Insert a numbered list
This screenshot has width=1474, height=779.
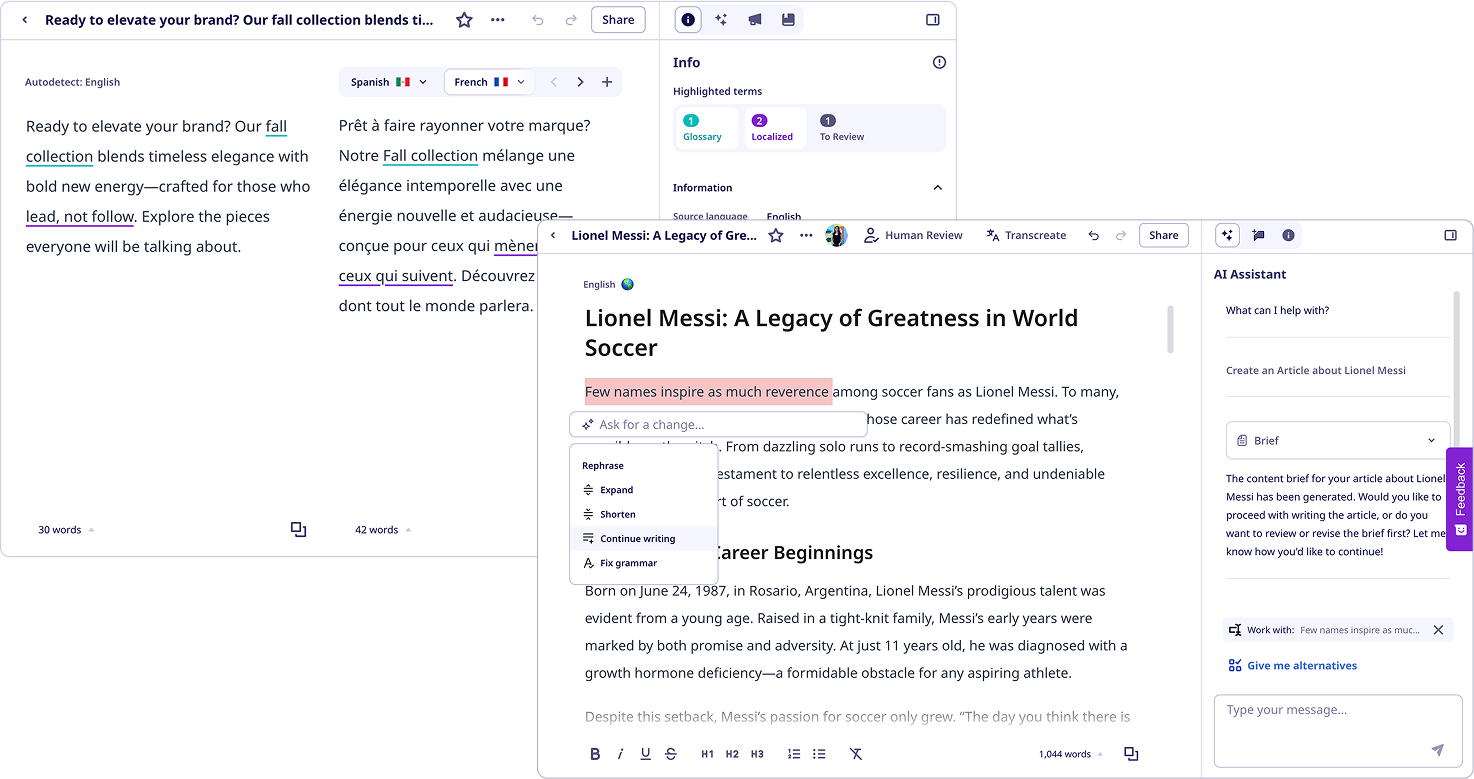(x=794, y=754)
